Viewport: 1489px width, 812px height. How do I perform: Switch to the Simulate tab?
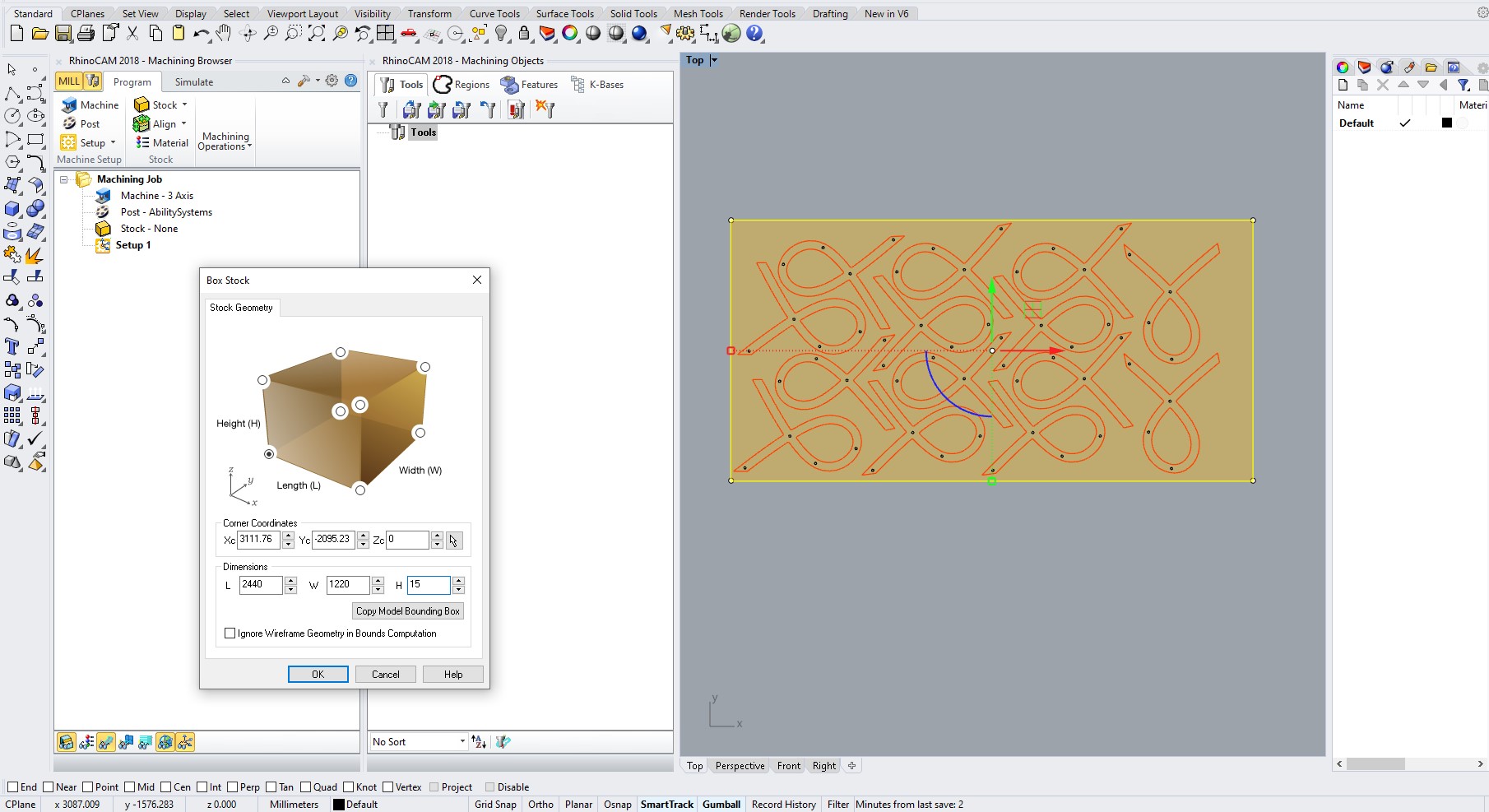(194, 81)
